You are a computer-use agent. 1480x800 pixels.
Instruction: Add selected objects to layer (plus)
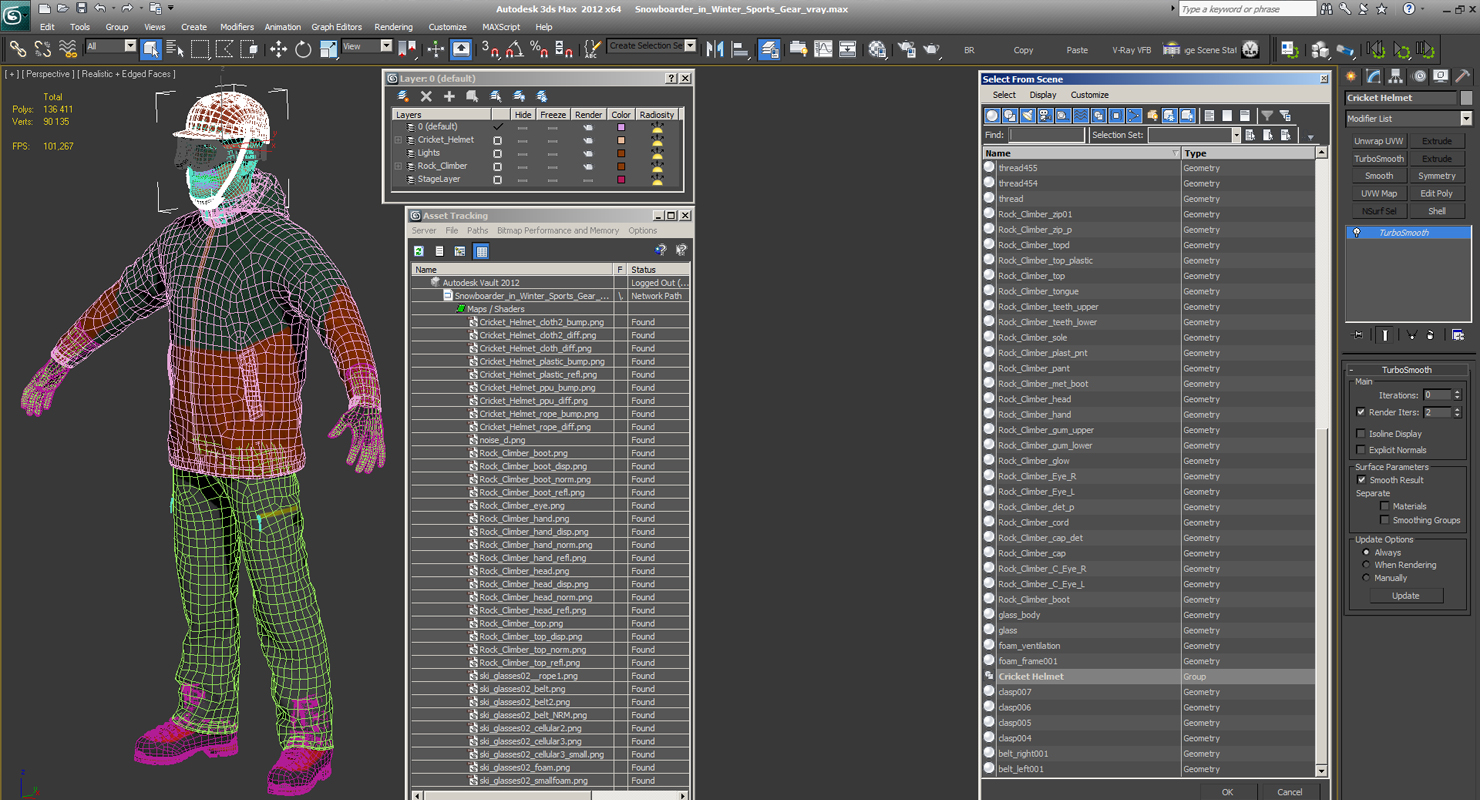click(449, 96)
